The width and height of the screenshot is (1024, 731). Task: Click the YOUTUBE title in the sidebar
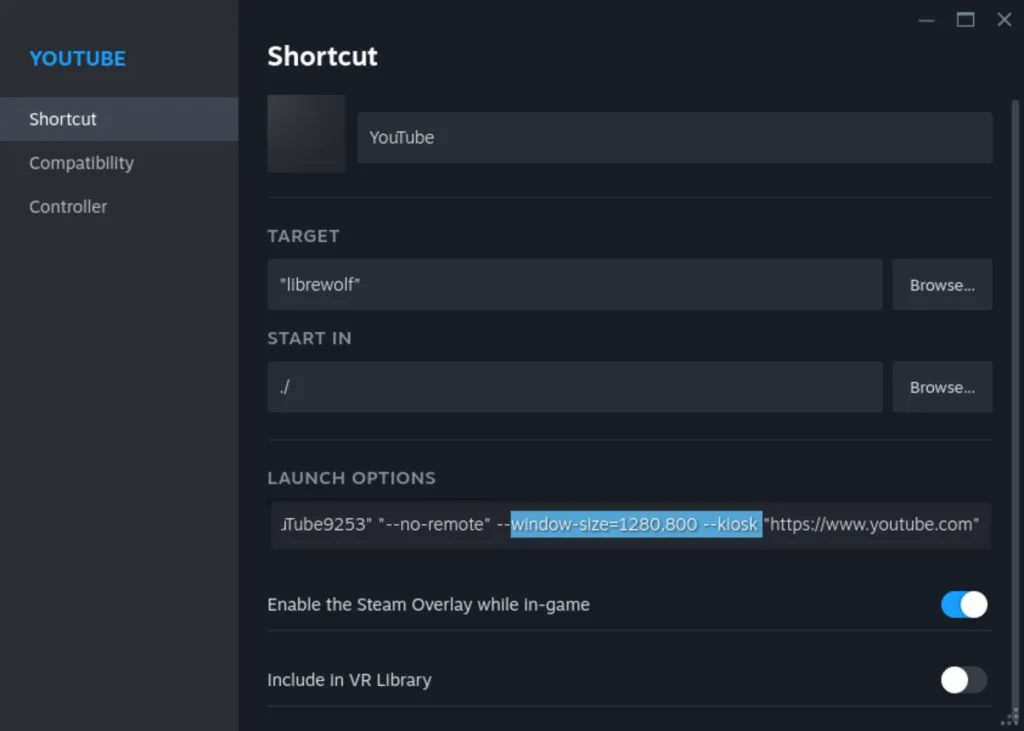[78, 59]
